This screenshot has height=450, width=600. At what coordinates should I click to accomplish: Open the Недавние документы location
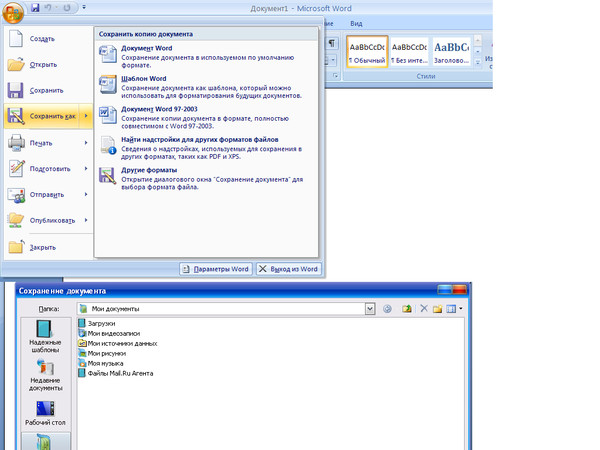[x=44, y=377]
